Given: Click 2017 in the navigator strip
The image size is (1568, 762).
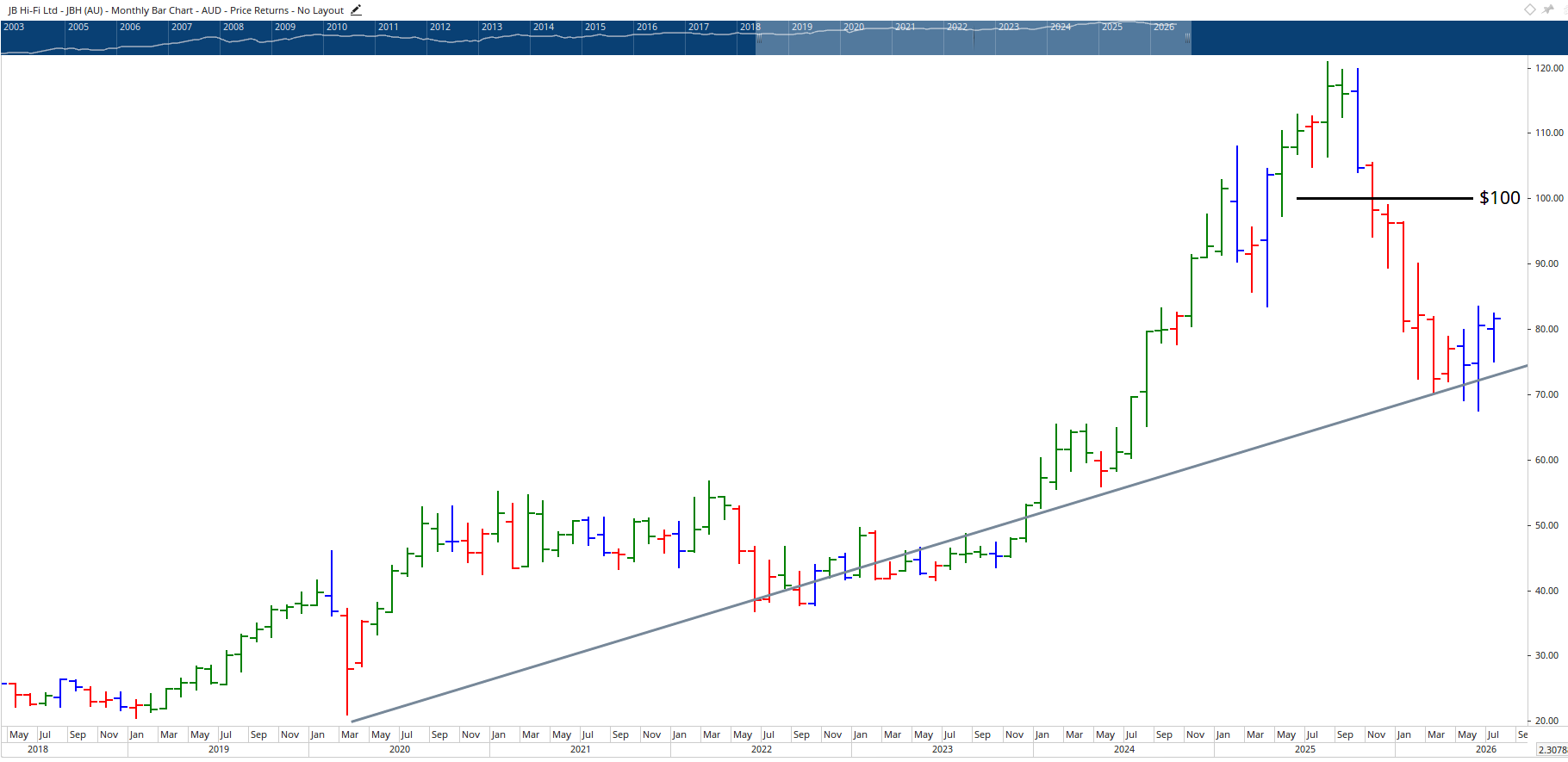Looking at the screenshot, I should 699,27.
